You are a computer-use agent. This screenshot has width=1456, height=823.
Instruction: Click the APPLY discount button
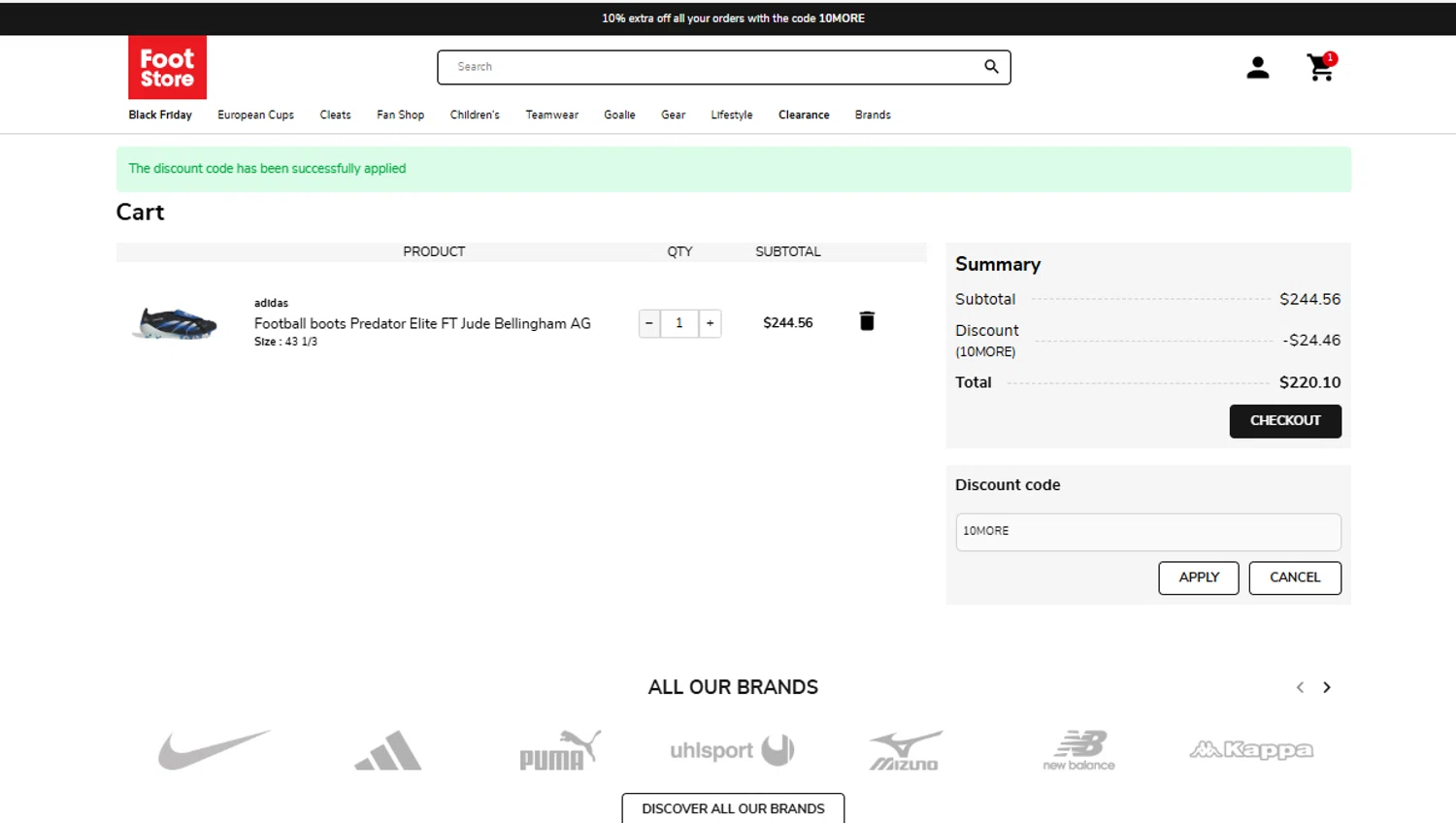1199,577
